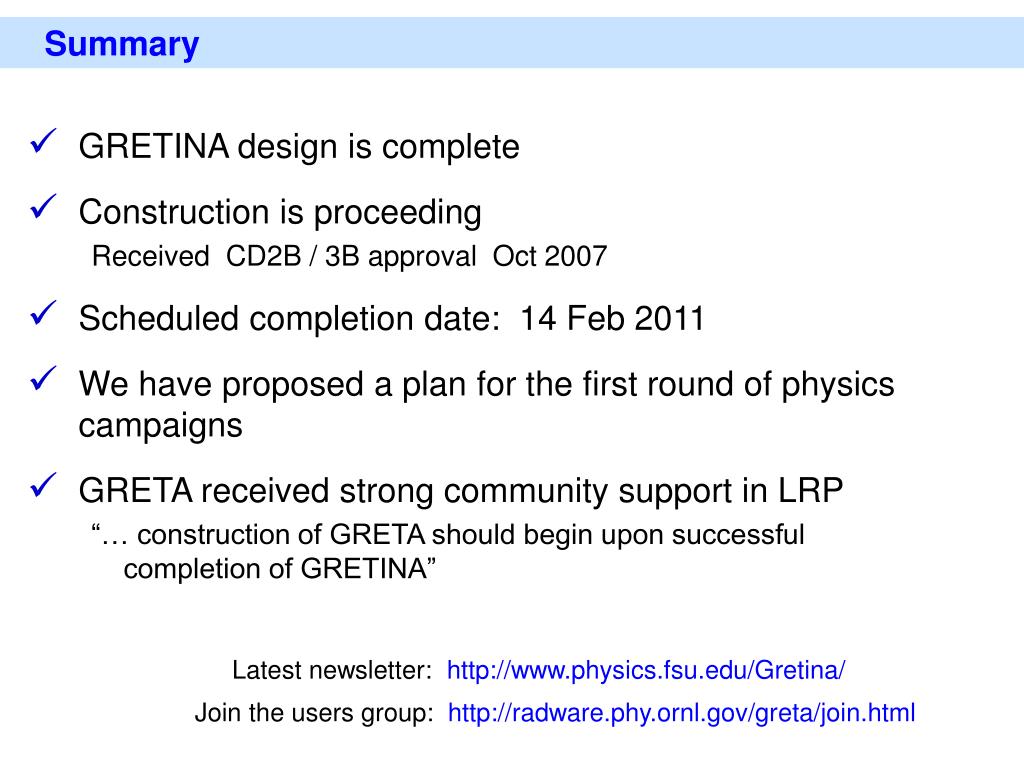1024x768 pixels.
Task: Click the 'Latest newsletter:' label
Action: coord(332,671)
